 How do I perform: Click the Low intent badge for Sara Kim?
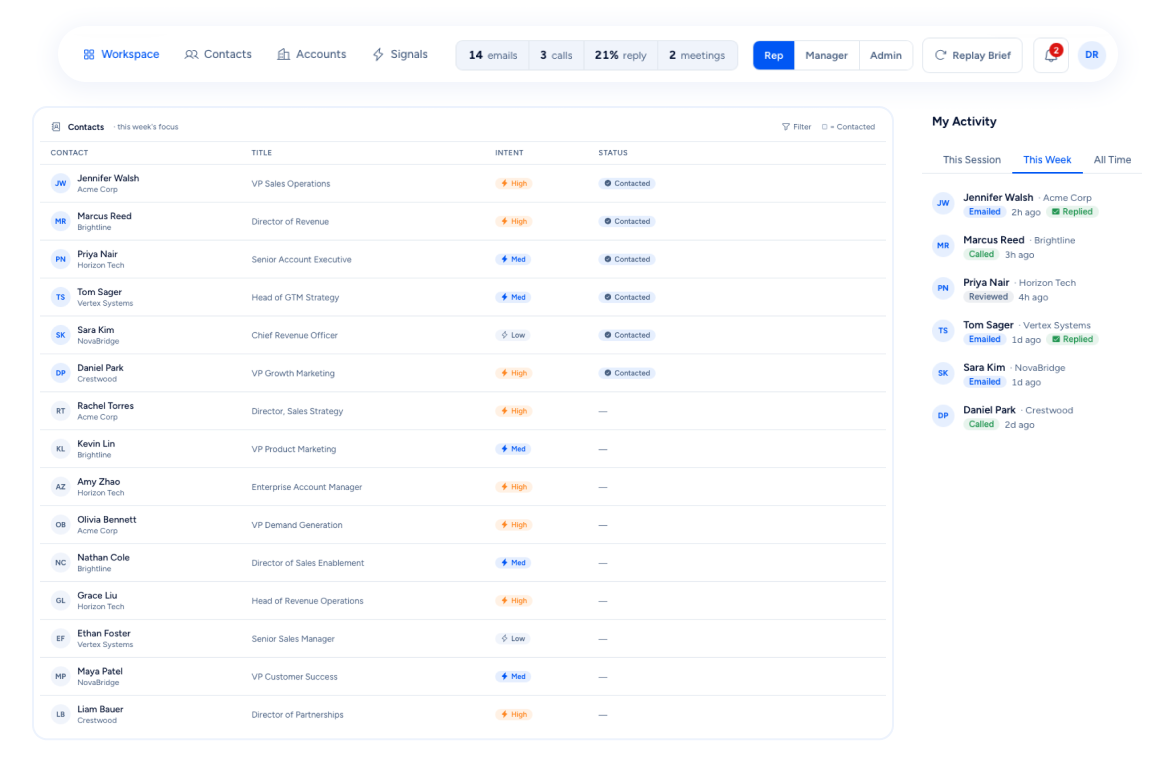coord(513,335)
